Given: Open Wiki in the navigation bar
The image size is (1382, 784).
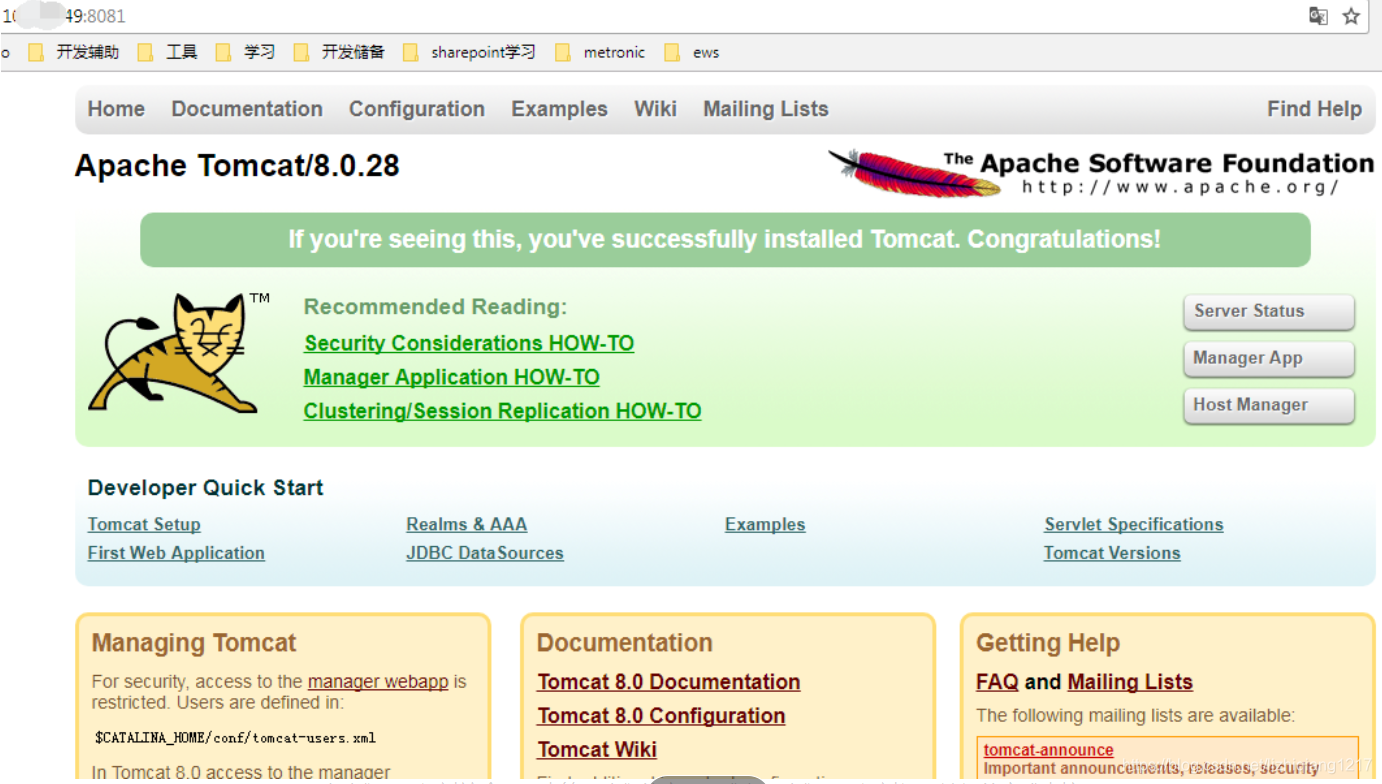Looking at the screenshot, I should coord(655,109).
